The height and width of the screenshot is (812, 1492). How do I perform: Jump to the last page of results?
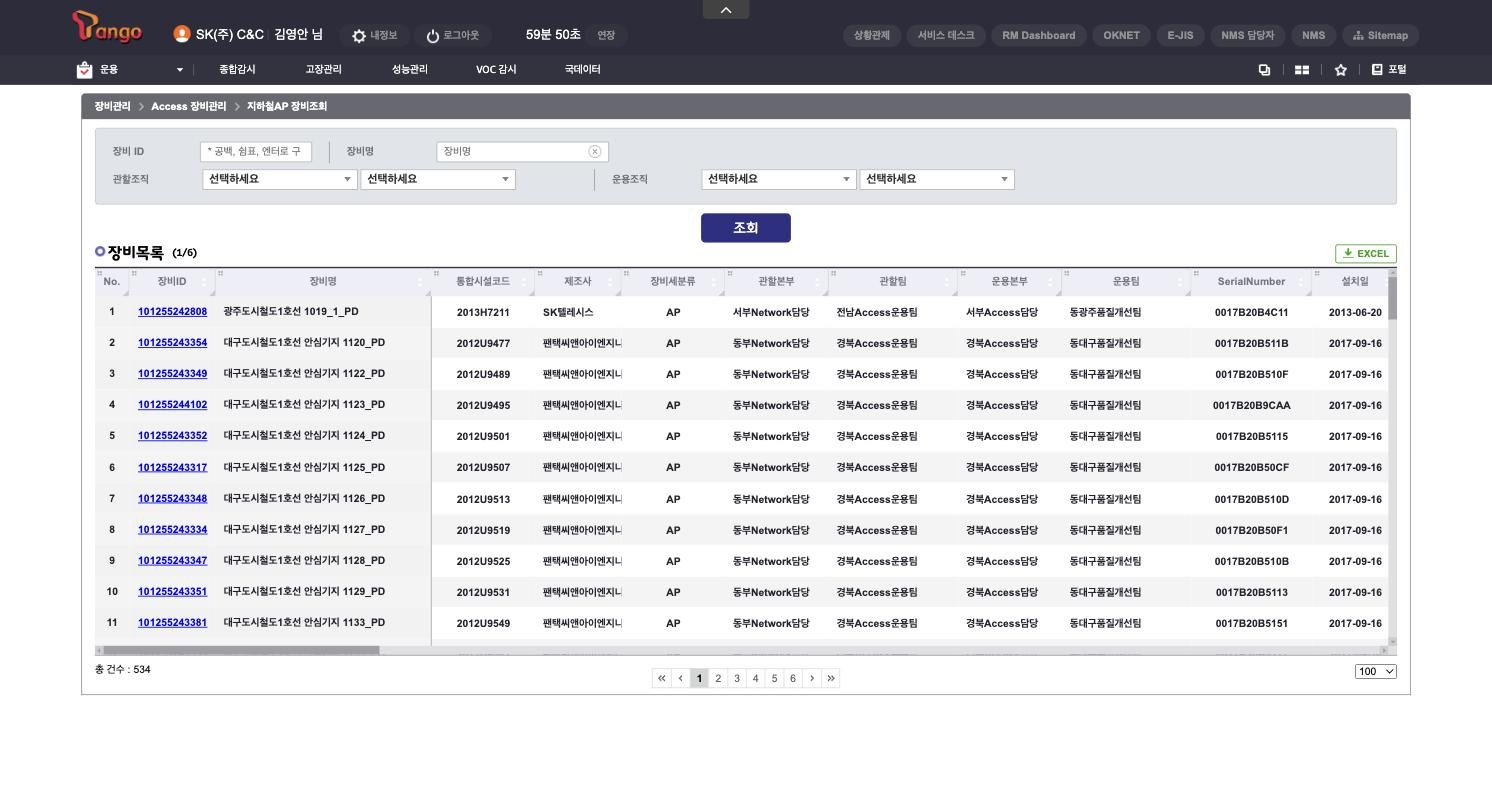(x=831, y=678)
